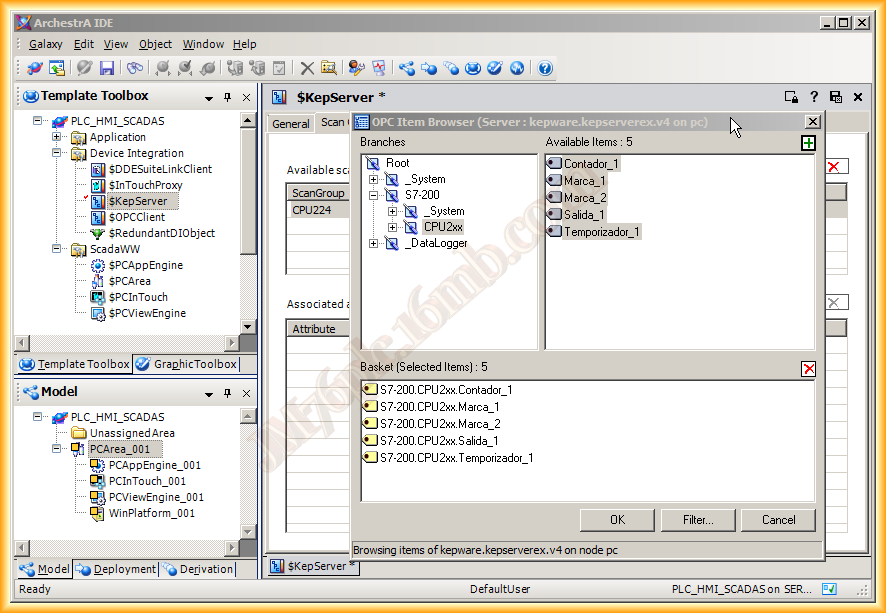This screenshot has width=886, height=613.
Task: Click the Delete (X) toolbar icon
Action: [307, 68]
